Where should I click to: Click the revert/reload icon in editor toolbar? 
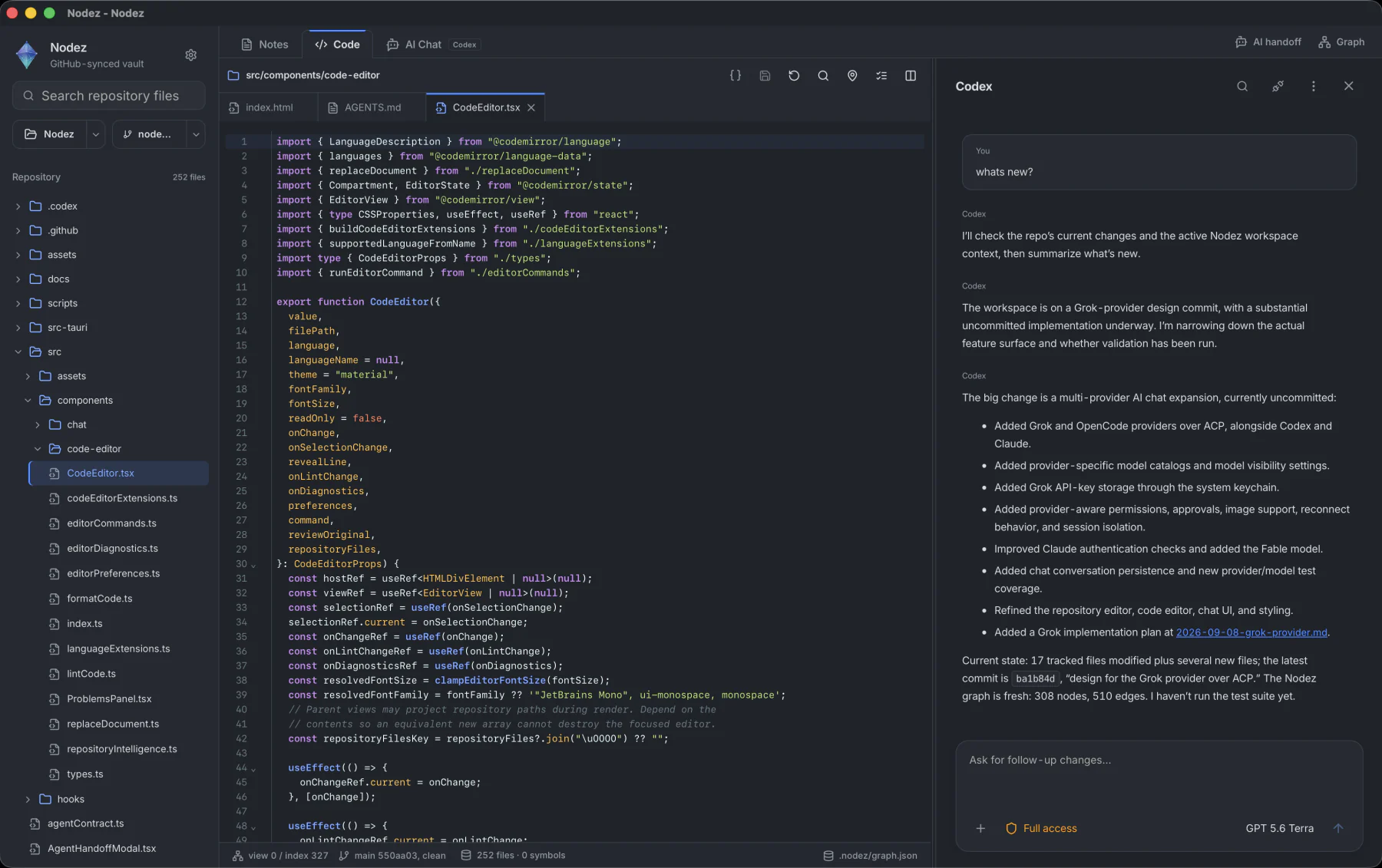pyautogui.click(x=794, y=75)
